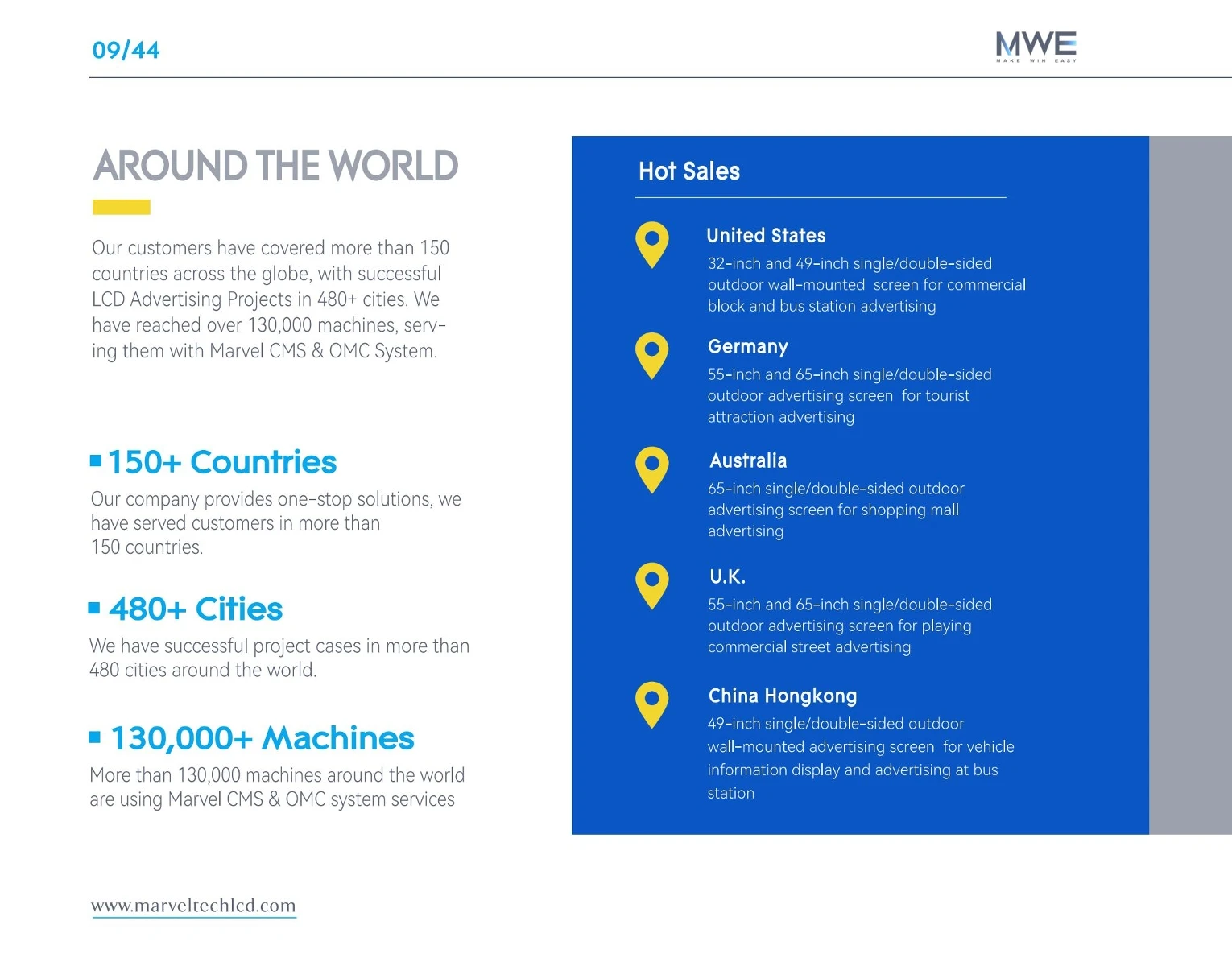Click the 130,000+ Machines heading
This screenshot has width=1232, height=958.
click(x=262, y=738)
